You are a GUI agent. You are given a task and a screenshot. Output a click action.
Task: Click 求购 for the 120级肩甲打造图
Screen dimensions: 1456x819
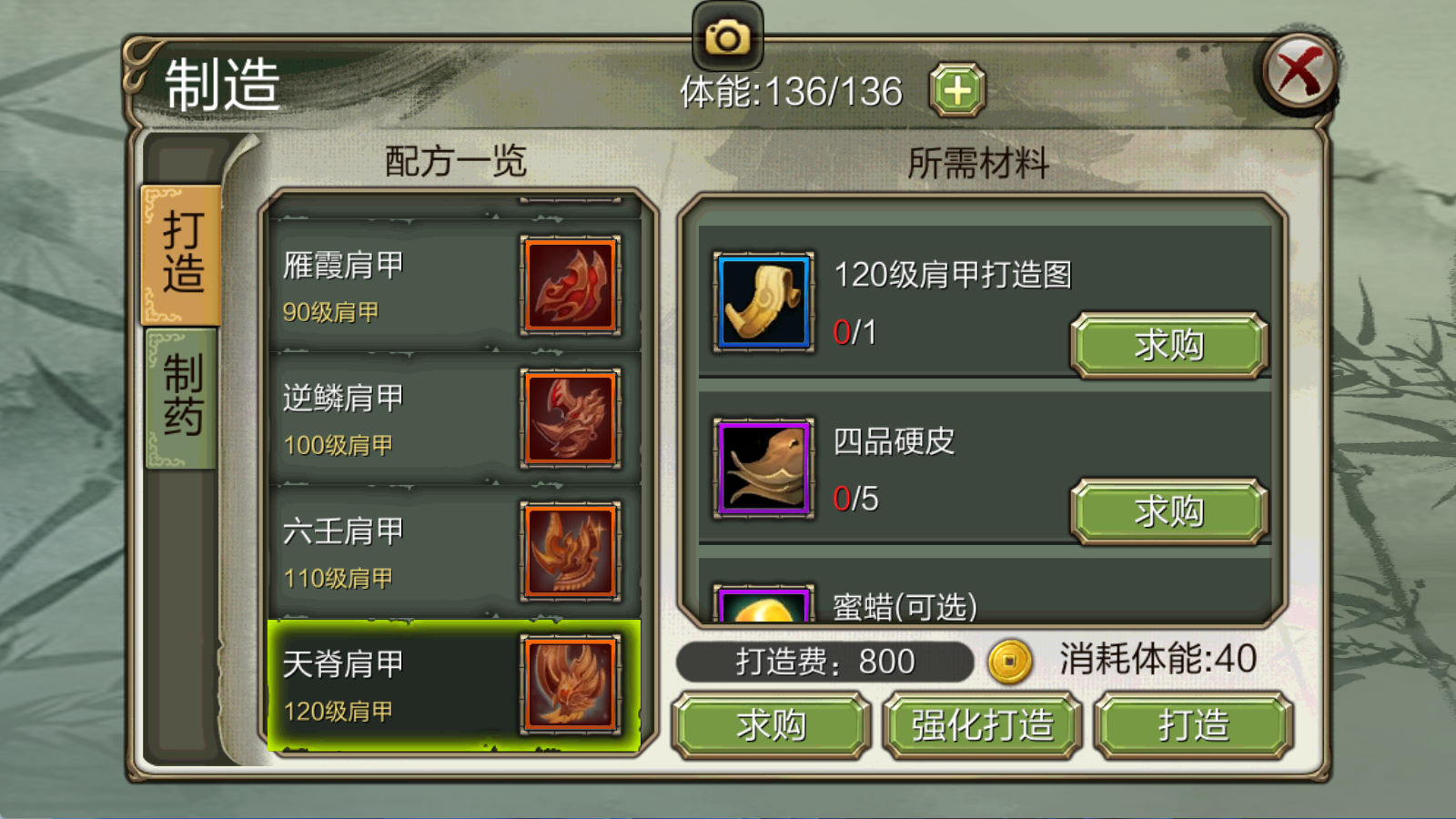tap(1169, 345)
